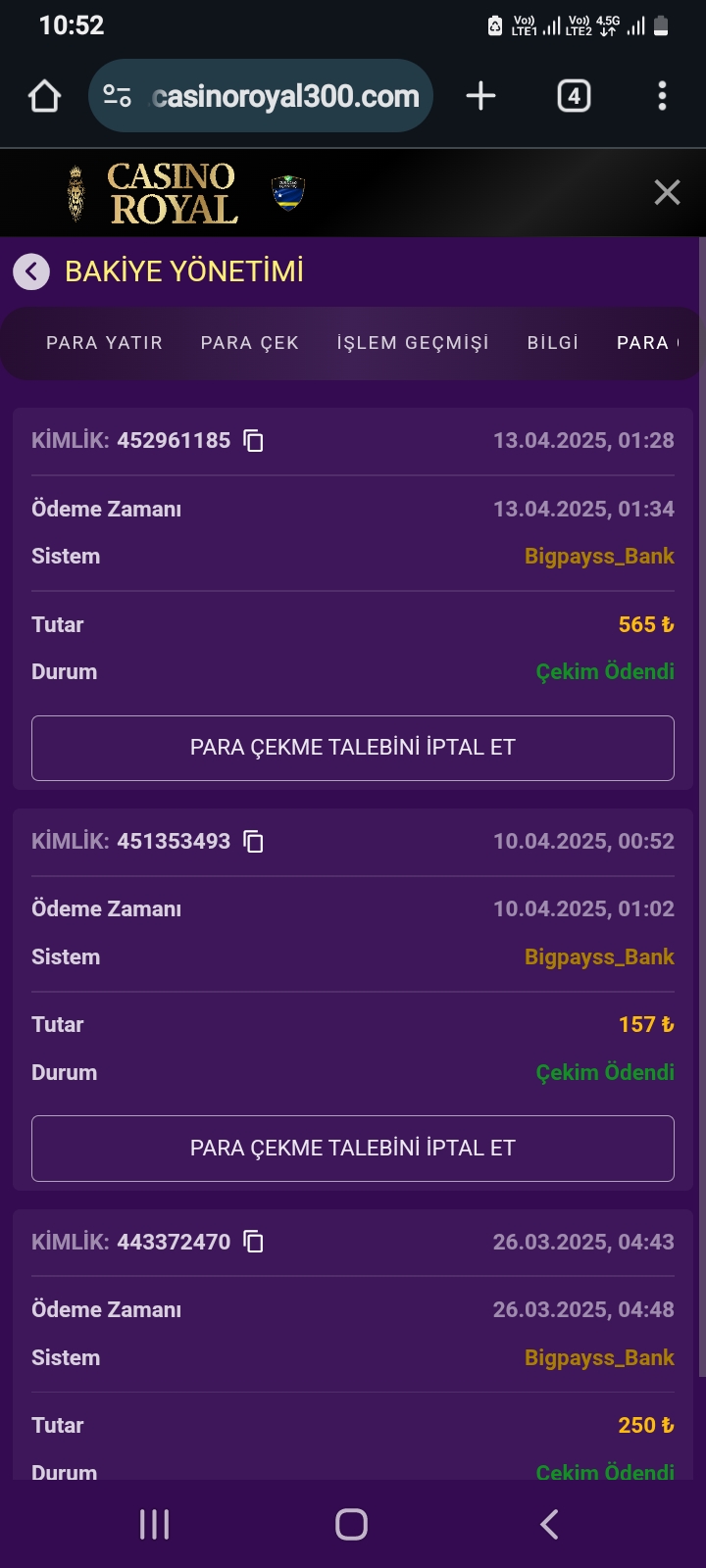Viewport: 706px width, 1568px height.
Task: Switch to the Para Yatır tab
Action: tap(104, 343)
